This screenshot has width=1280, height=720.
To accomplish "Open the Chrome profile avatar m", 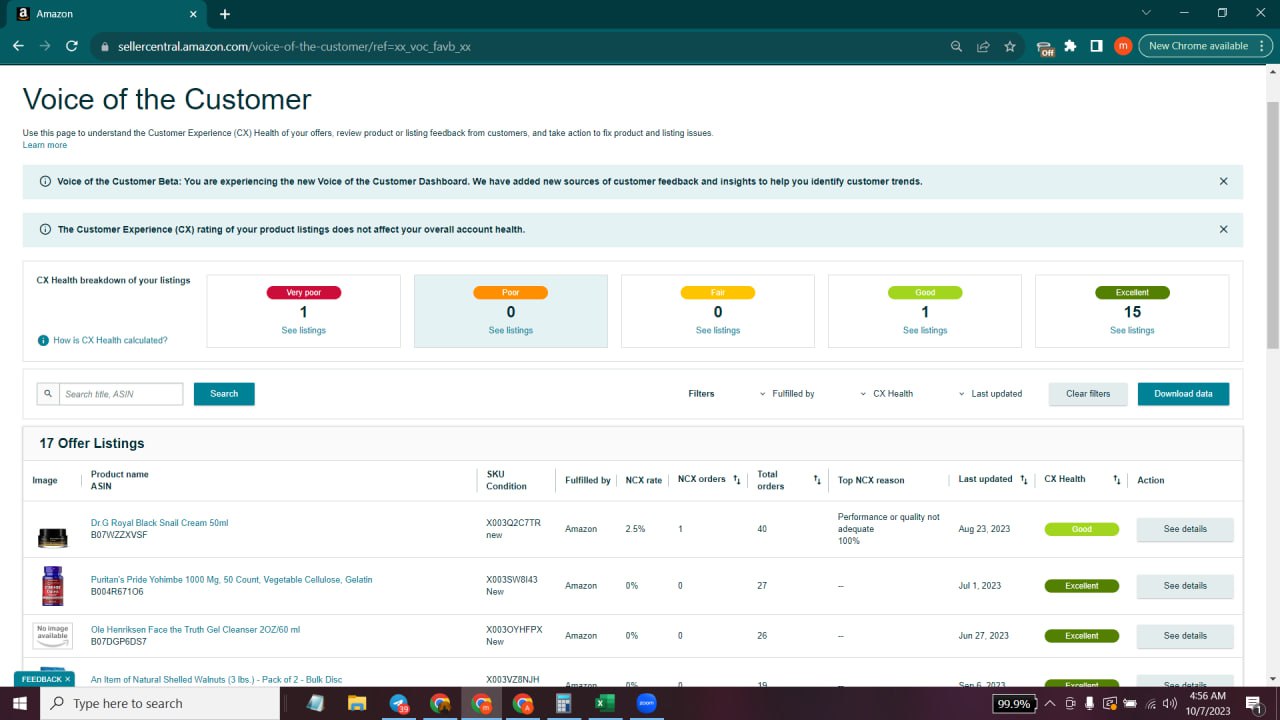I will click(1123, 46).
